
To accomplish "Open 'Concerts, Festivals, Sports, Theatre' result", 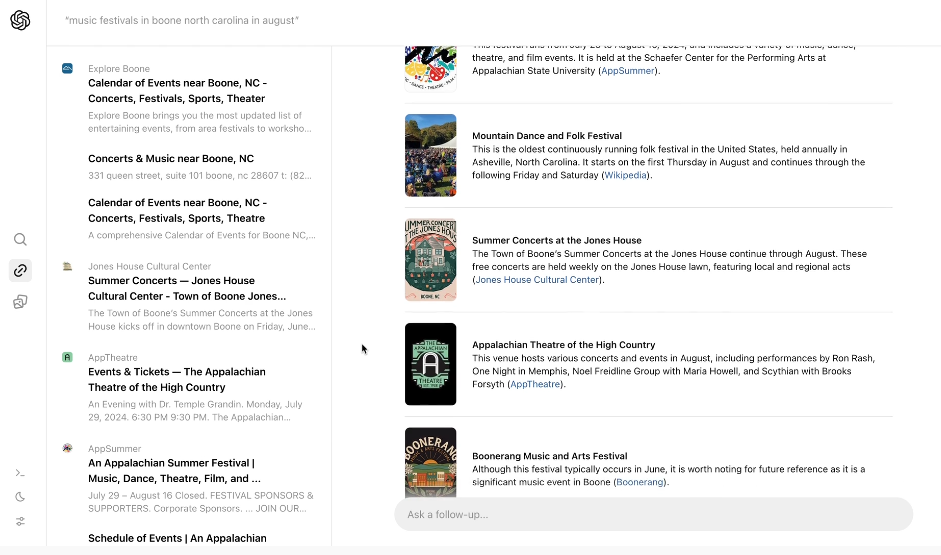I will 176,211.
